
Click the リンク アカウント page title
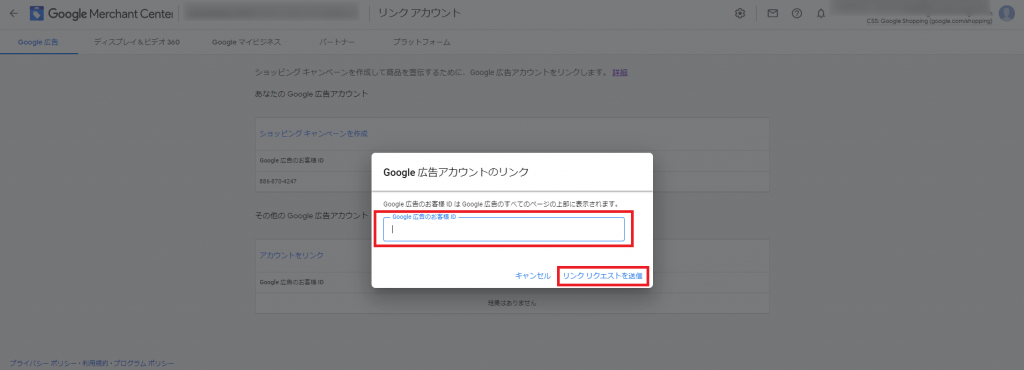tap(420, 13)
